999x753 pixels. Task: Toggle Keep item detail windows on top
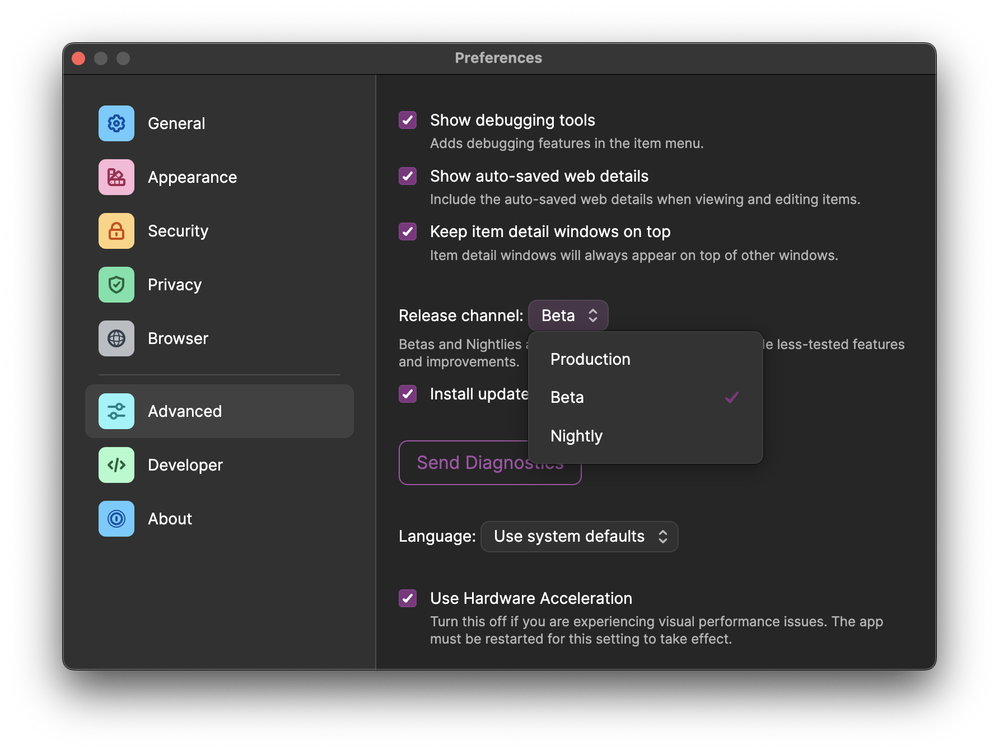click(x=408, y=231)
